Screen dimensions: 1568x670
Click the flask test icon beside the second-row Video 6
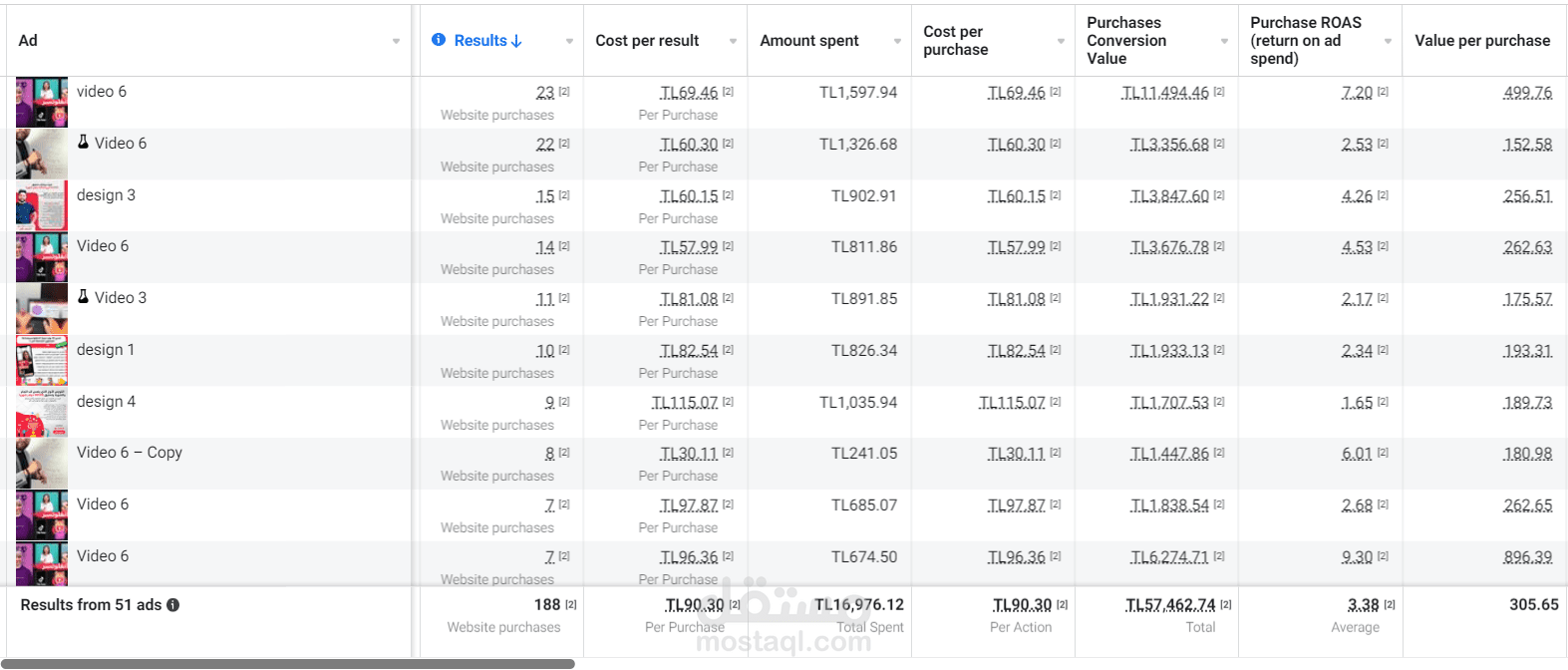[x=84, y=143]
